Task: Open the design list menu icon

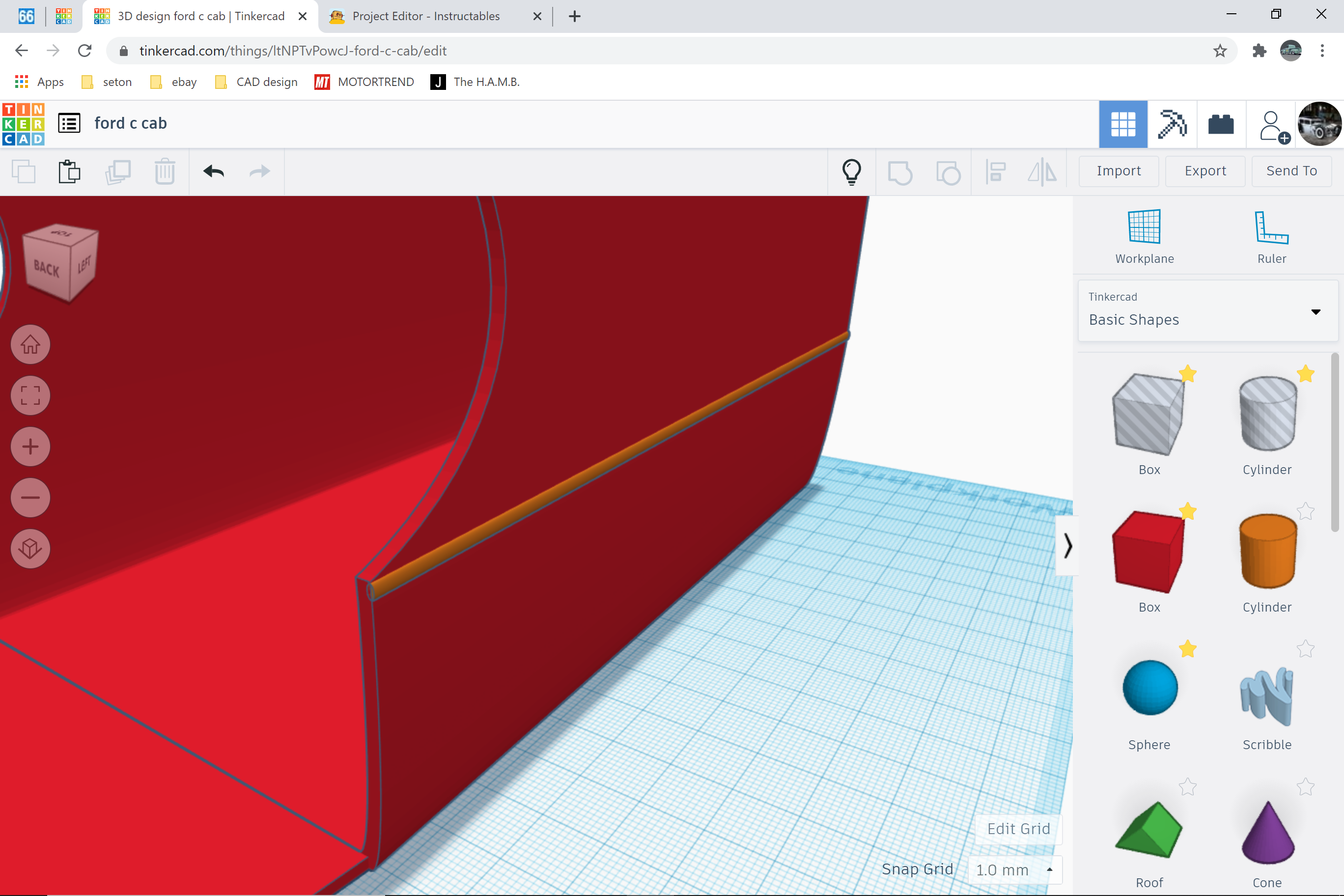Action: pyautogui.click(x=69, y=123)
